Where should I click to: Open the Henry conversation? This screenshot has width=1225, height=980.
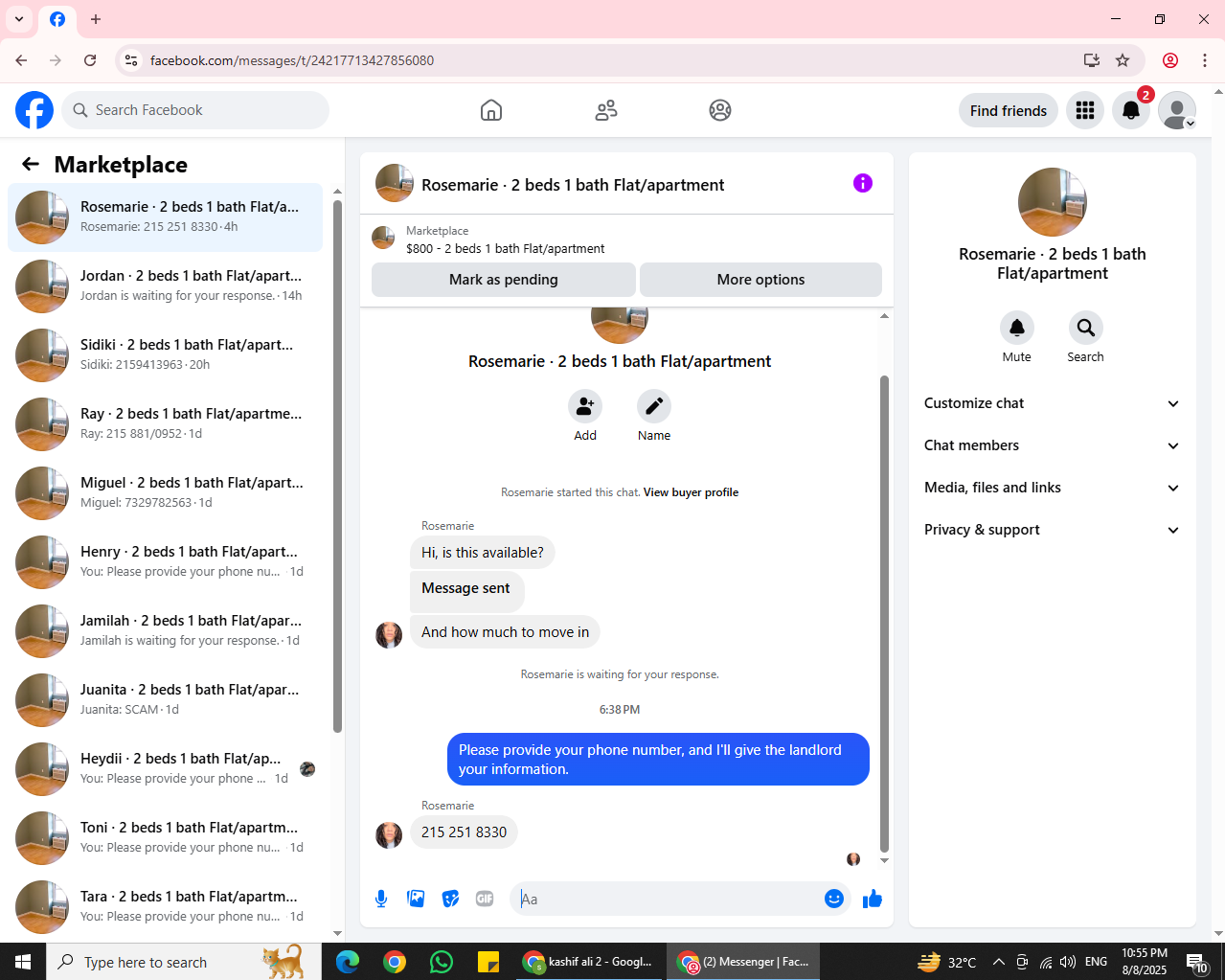(166, 562)
